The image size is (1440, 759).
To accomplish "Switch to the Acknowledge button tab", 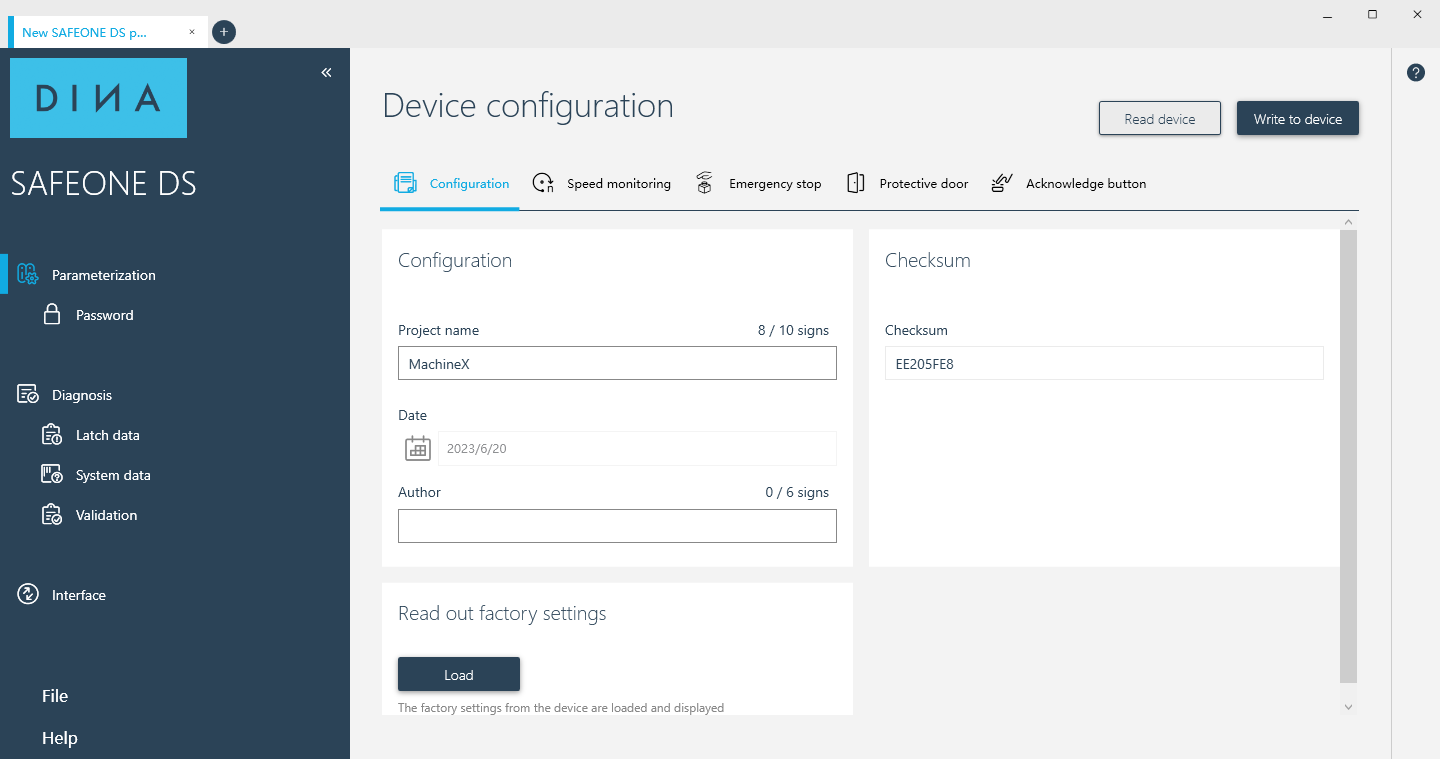I will click(1069, 184).
